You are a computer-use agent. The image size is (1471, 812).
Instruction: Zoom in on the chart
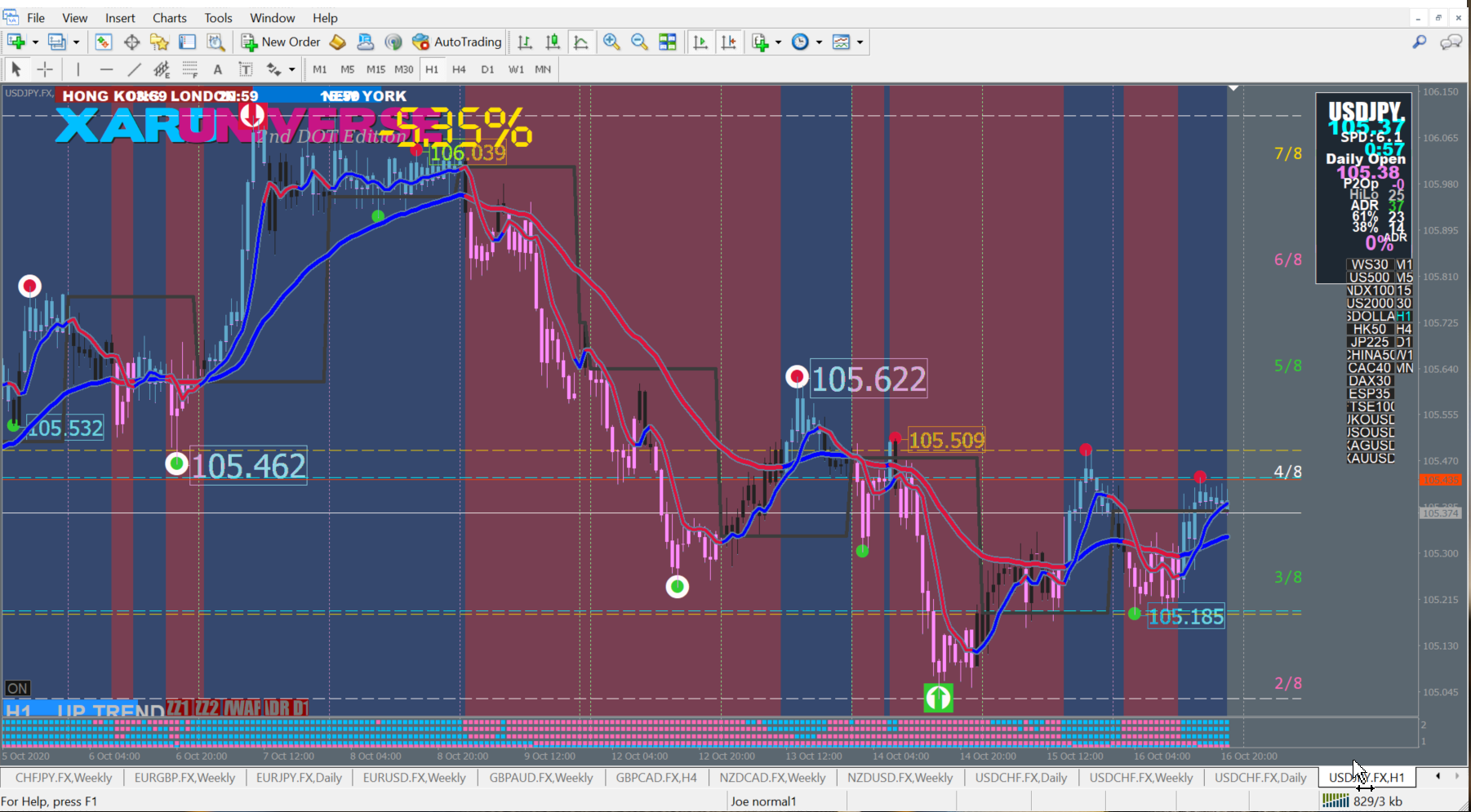[x=611, y=42]
